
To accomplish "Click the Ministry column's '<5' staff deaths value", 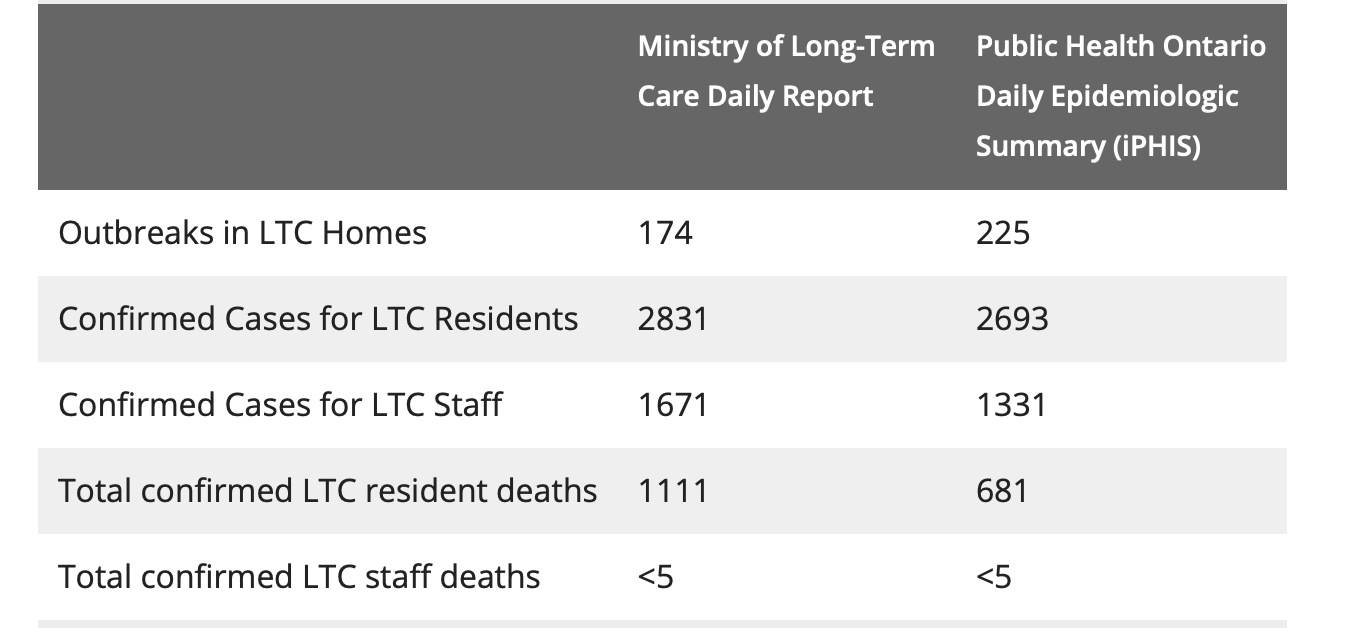I will pyautogui.click(x=655, y=577).
